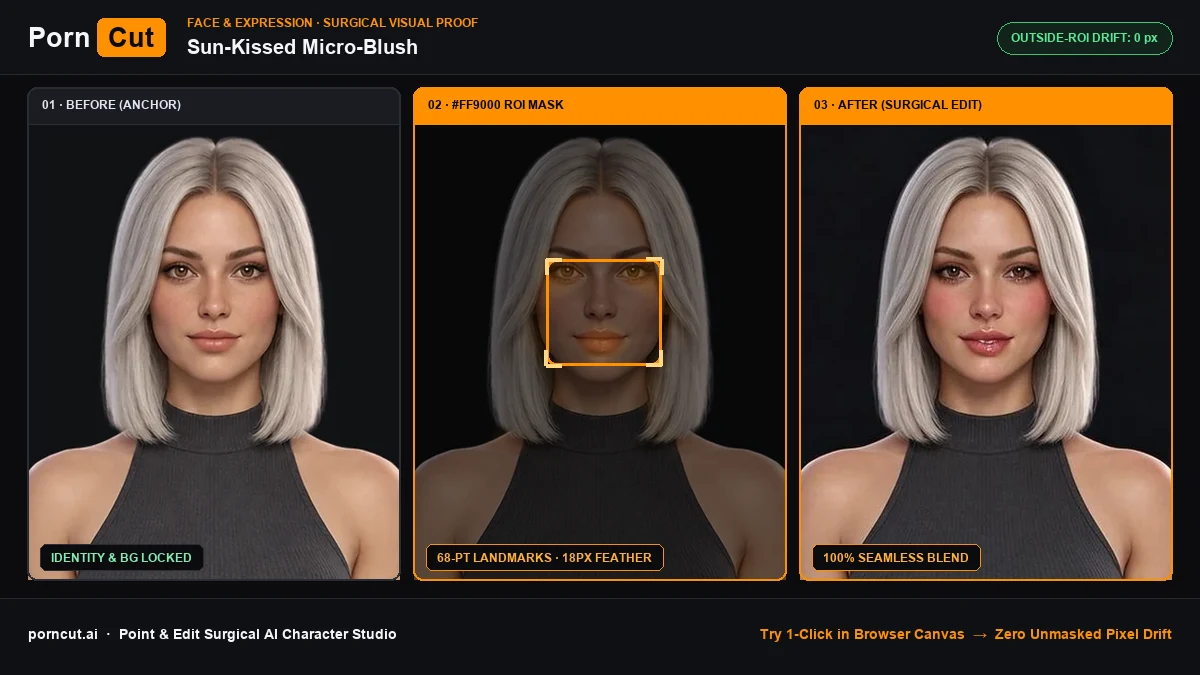Select the 01 · BEFORE (ANCHOR) panel header

[x=214, y=105]
